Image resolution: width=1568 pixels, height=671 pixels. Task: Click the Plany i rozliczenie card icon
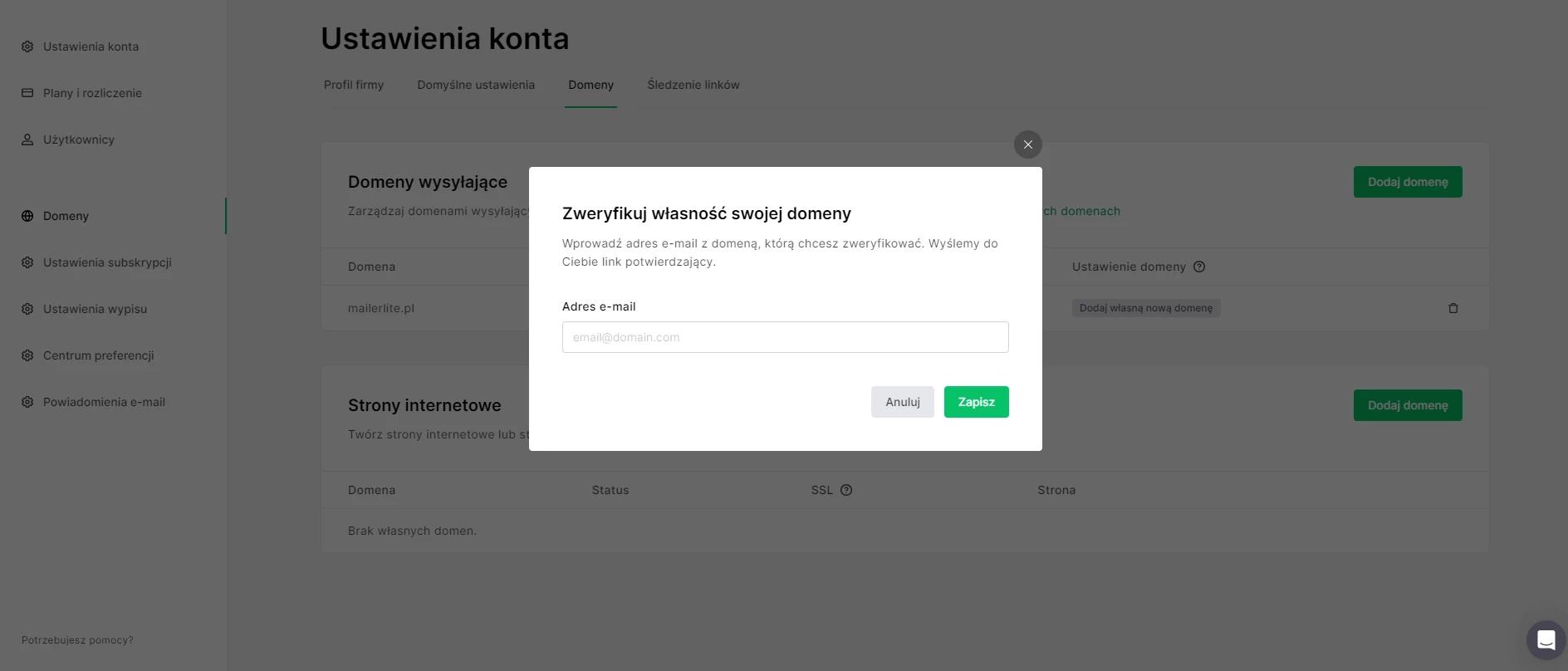pos(27,93)
